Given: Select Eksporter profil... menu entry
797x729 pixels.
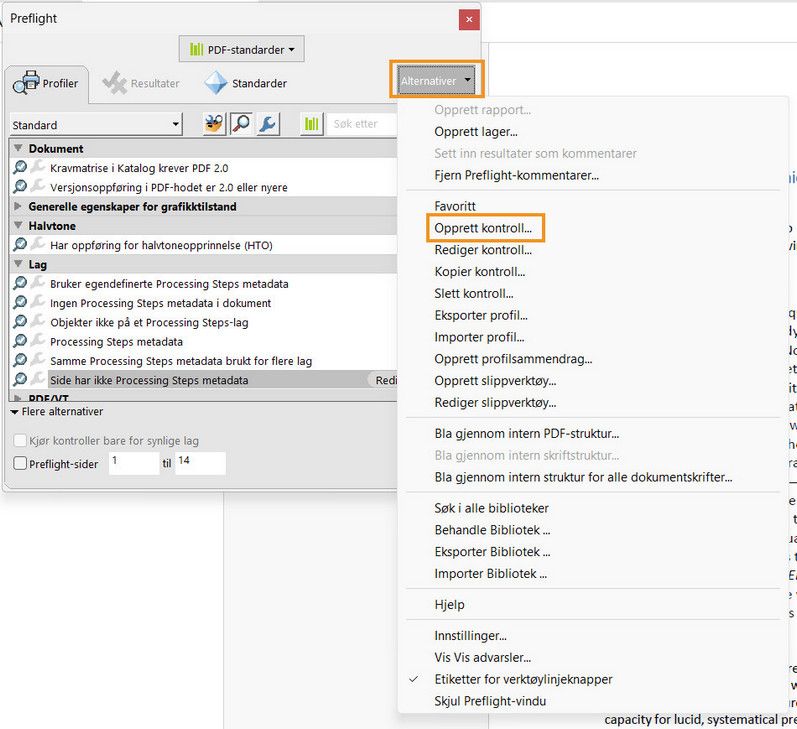Looking at the screenshot, I should [481, 315].
